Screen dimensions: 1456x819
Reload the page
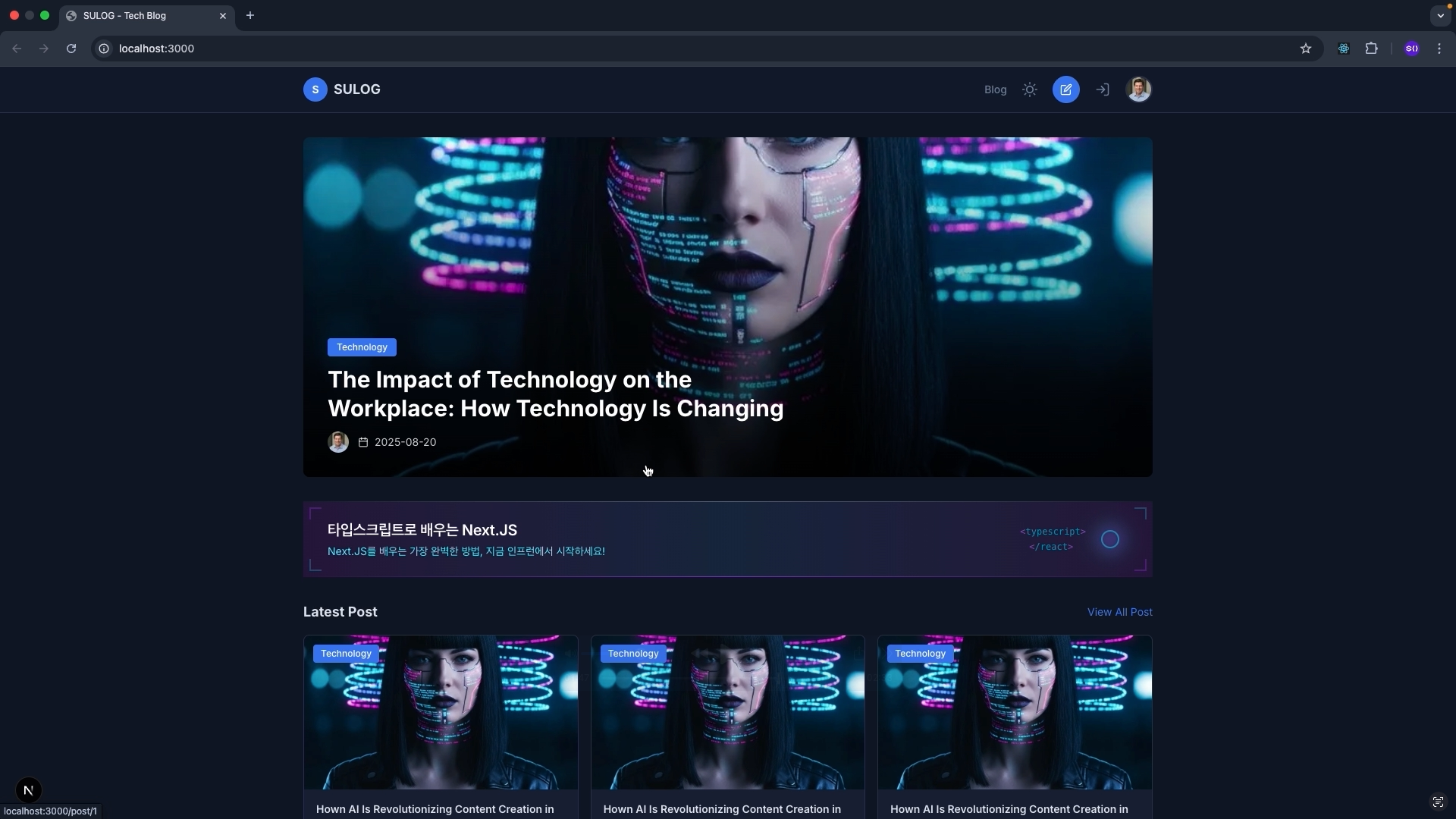[x=71, y=49]
